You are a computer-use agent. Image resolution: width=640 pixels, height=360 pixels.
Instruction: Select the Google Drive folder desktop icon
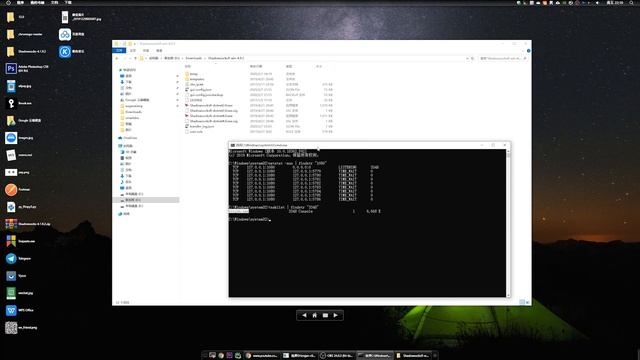tap(11, 120)
